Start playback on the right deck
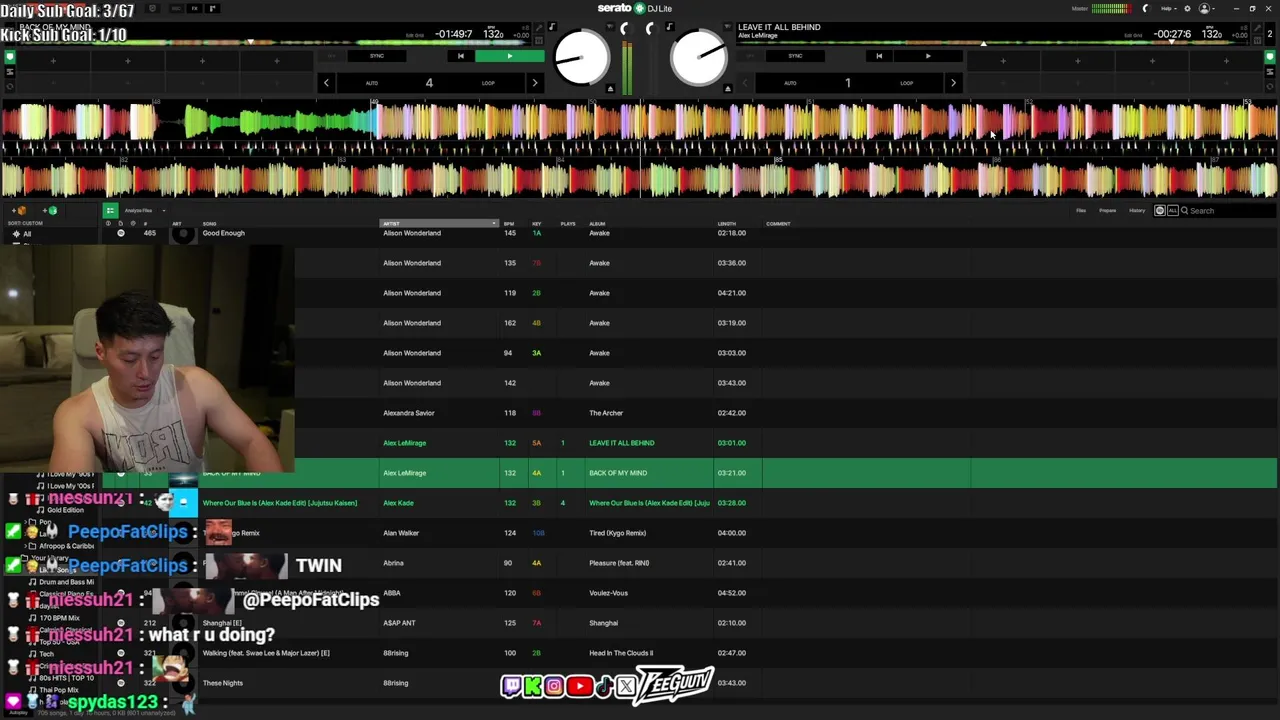1280x720 pixels. tap(928, 56)
